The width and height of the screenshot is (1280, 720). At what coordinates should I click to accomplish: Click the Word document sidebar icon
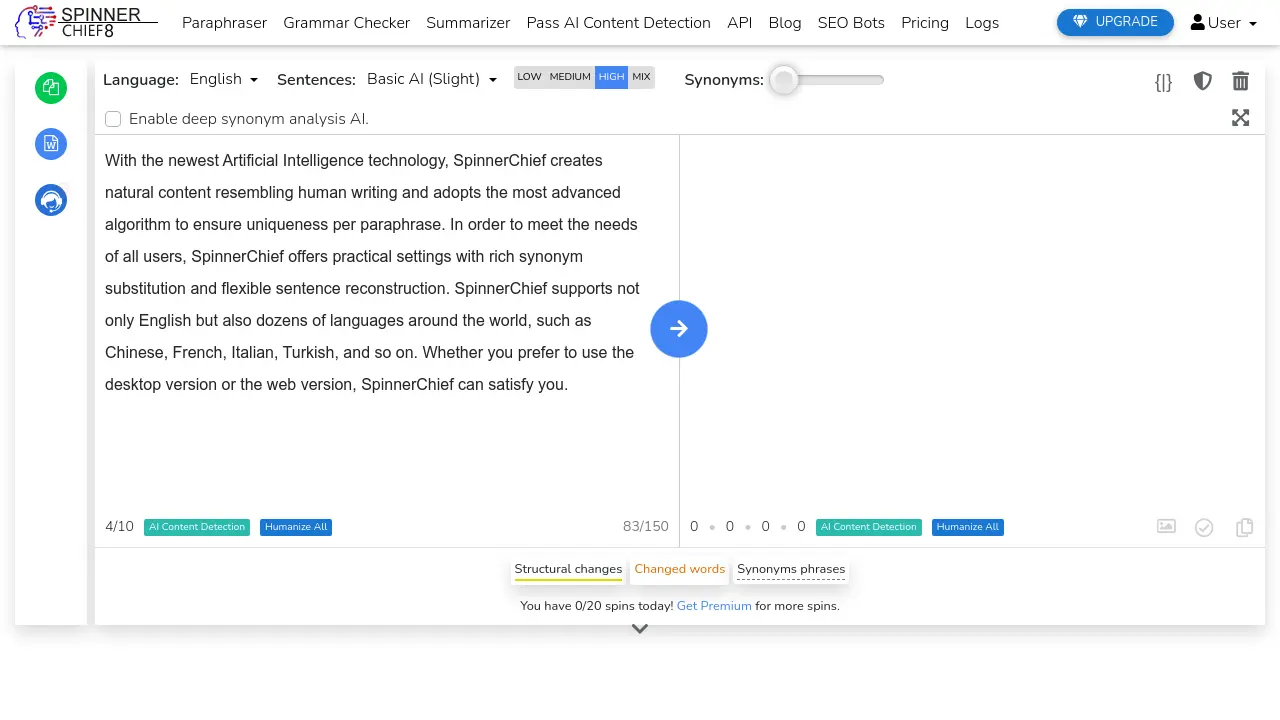51,144
